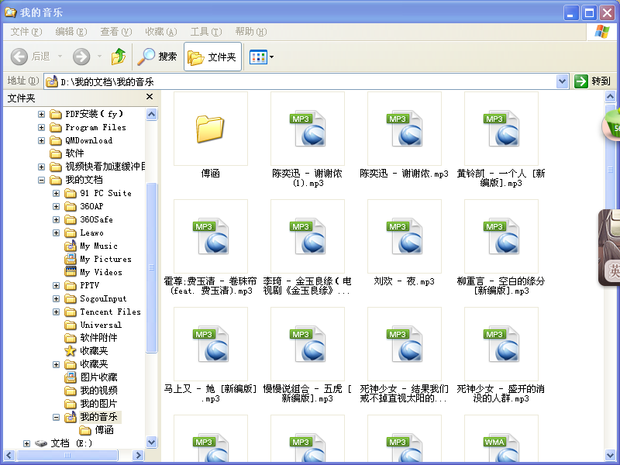Open the 工具(T) menu

[x=206, y=32]
